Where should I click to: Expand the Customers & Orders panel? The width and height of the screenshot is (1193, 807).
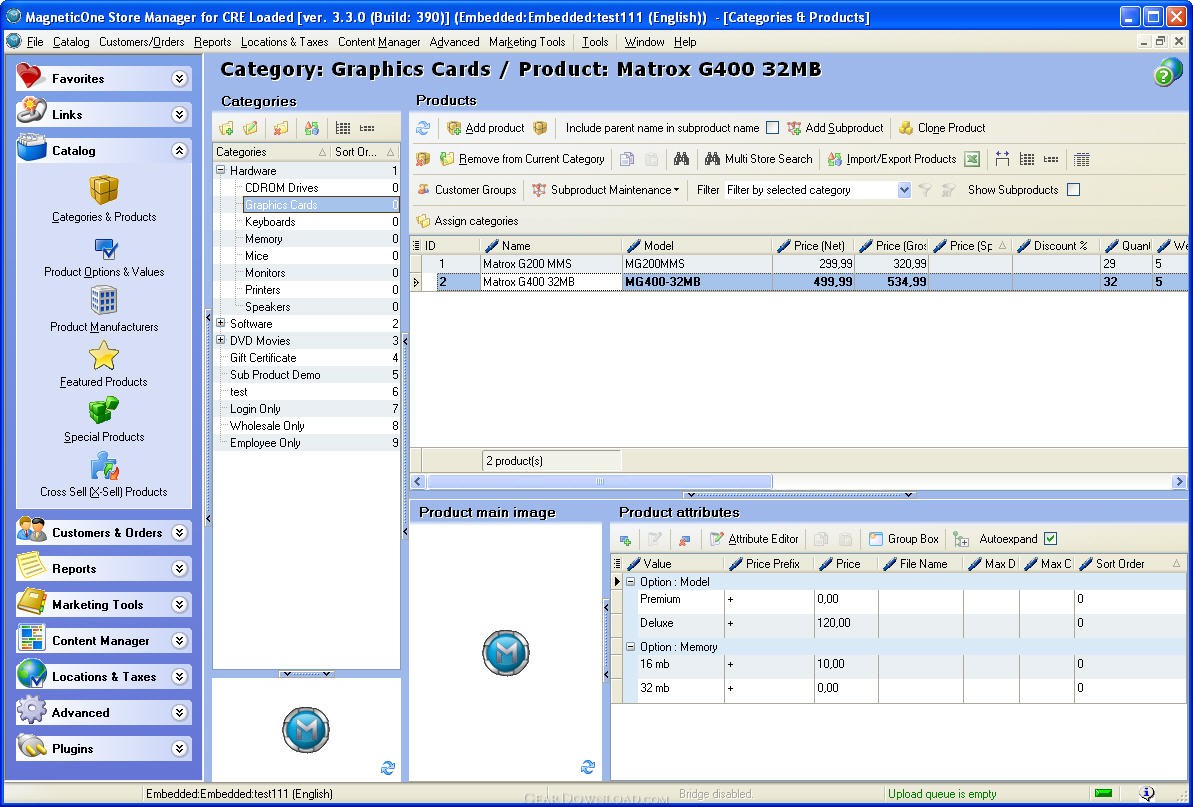click(180, 532)
